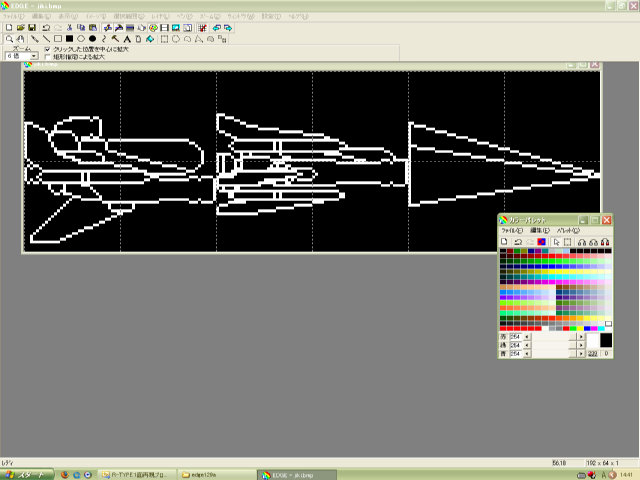Select the Text tool
The width and height of the screenshot is (640, 480).
click(127, 39)
